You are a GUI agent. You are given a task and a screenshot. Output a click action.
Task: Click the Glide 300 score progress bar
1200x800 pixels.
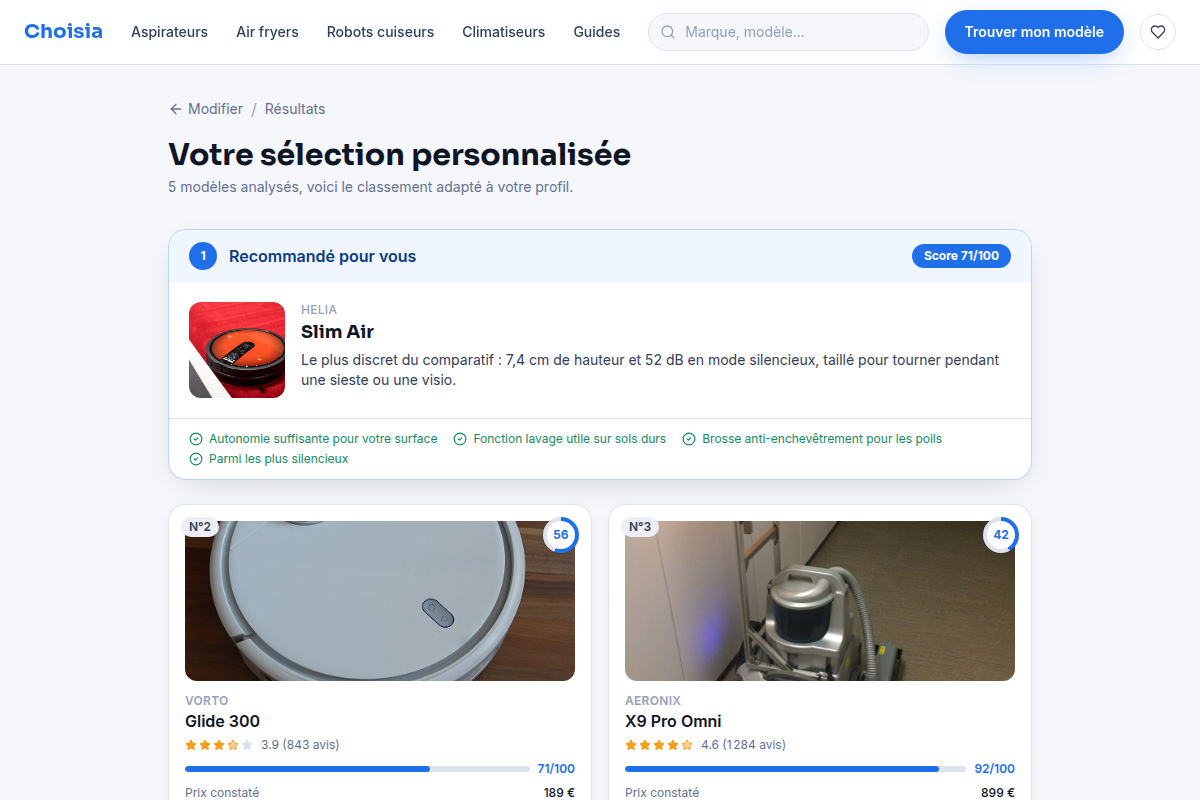357,769
